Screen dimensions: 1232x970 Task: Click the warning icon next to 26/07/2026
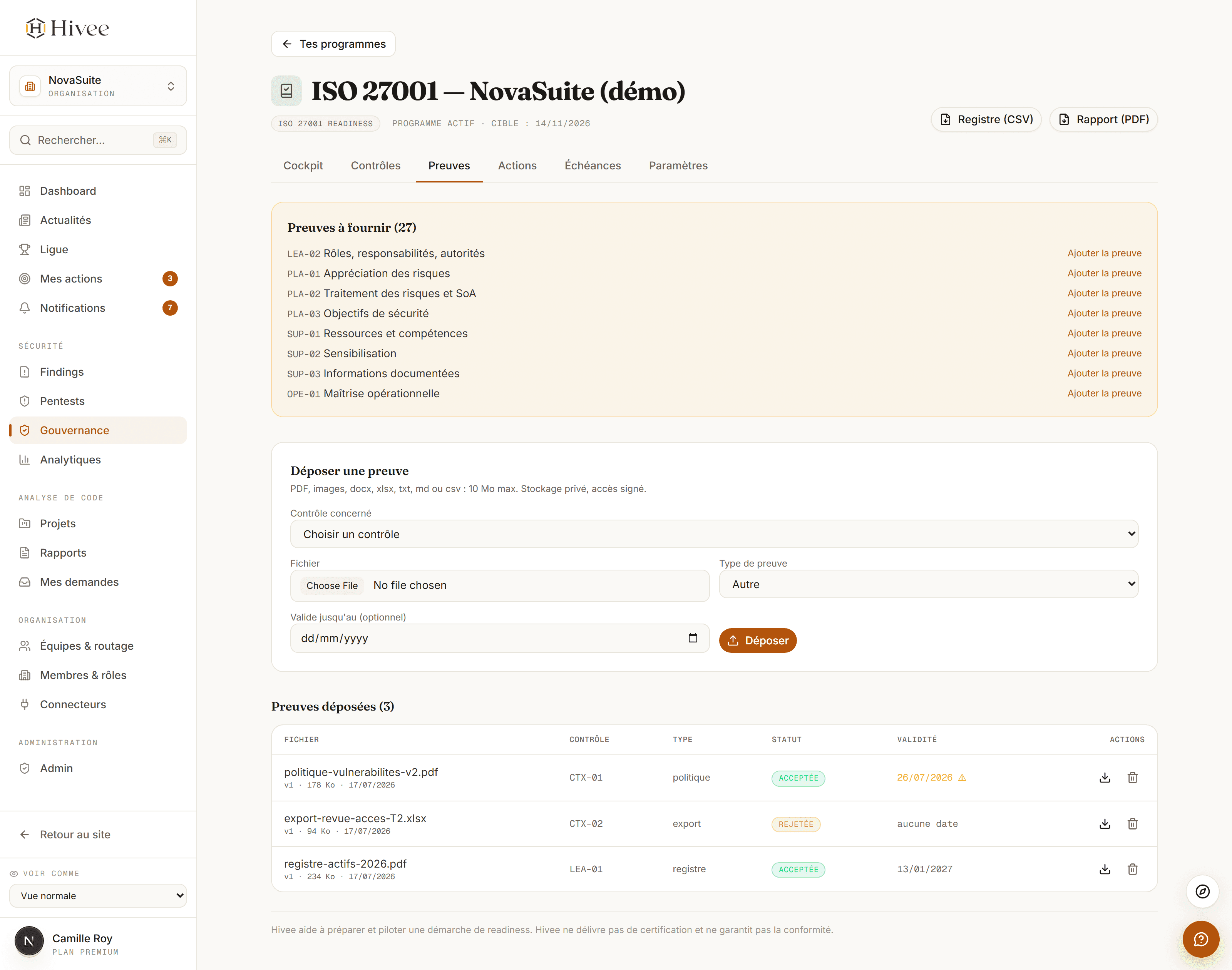962,778
